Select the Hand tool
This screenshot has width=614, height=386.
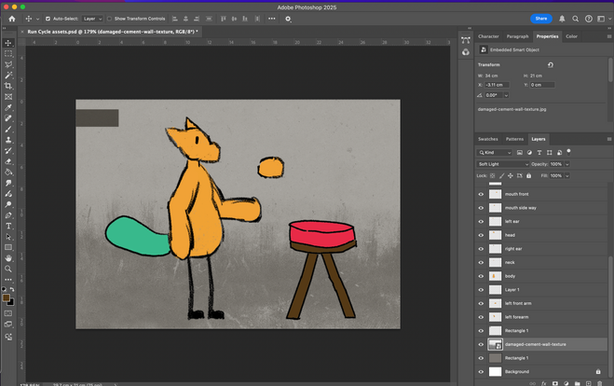[x=8, y=258]
